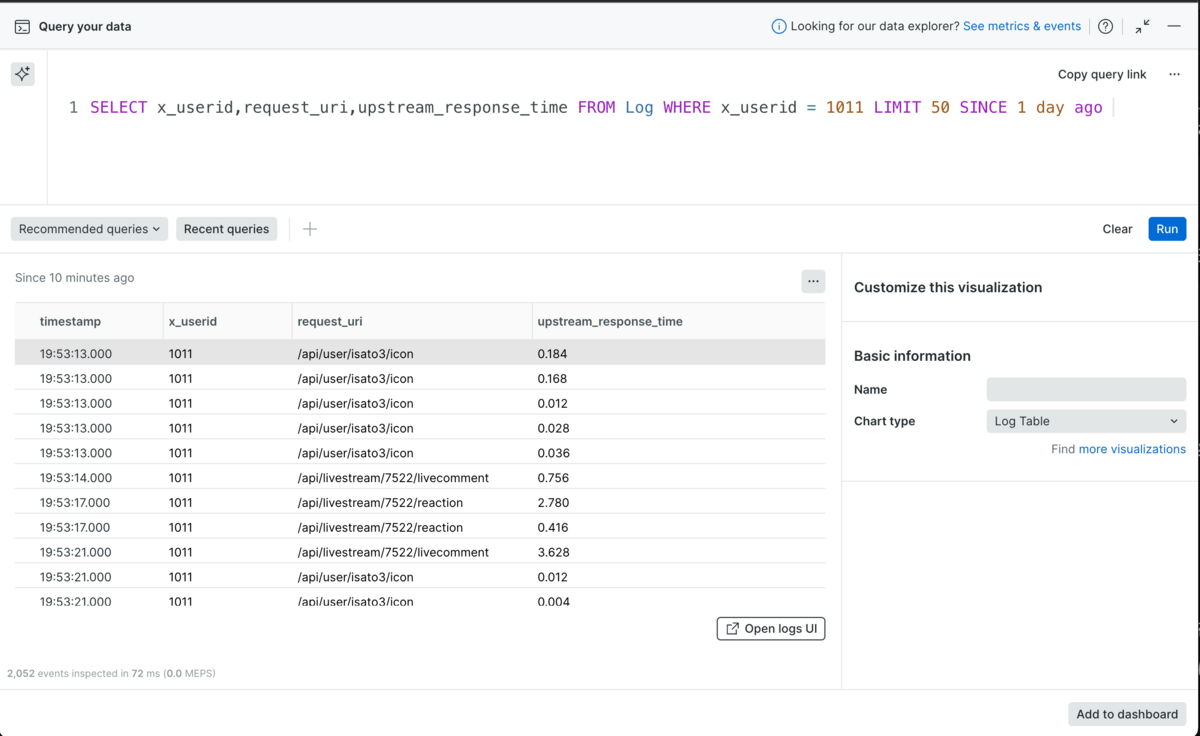Click the collapse panel arrows icon
This screenshot has height=736, width=1200.
click(1142, 27)
